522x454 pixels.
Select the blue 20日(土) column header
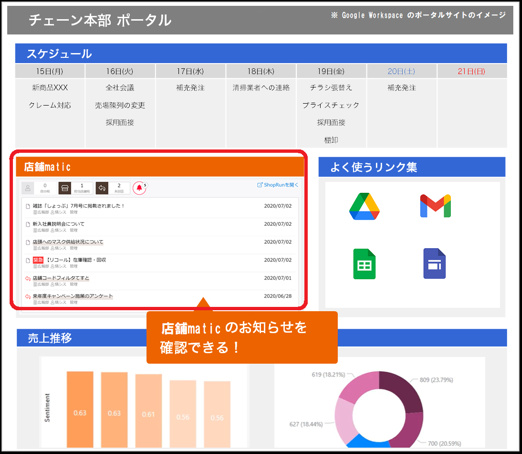pos(402,71)
